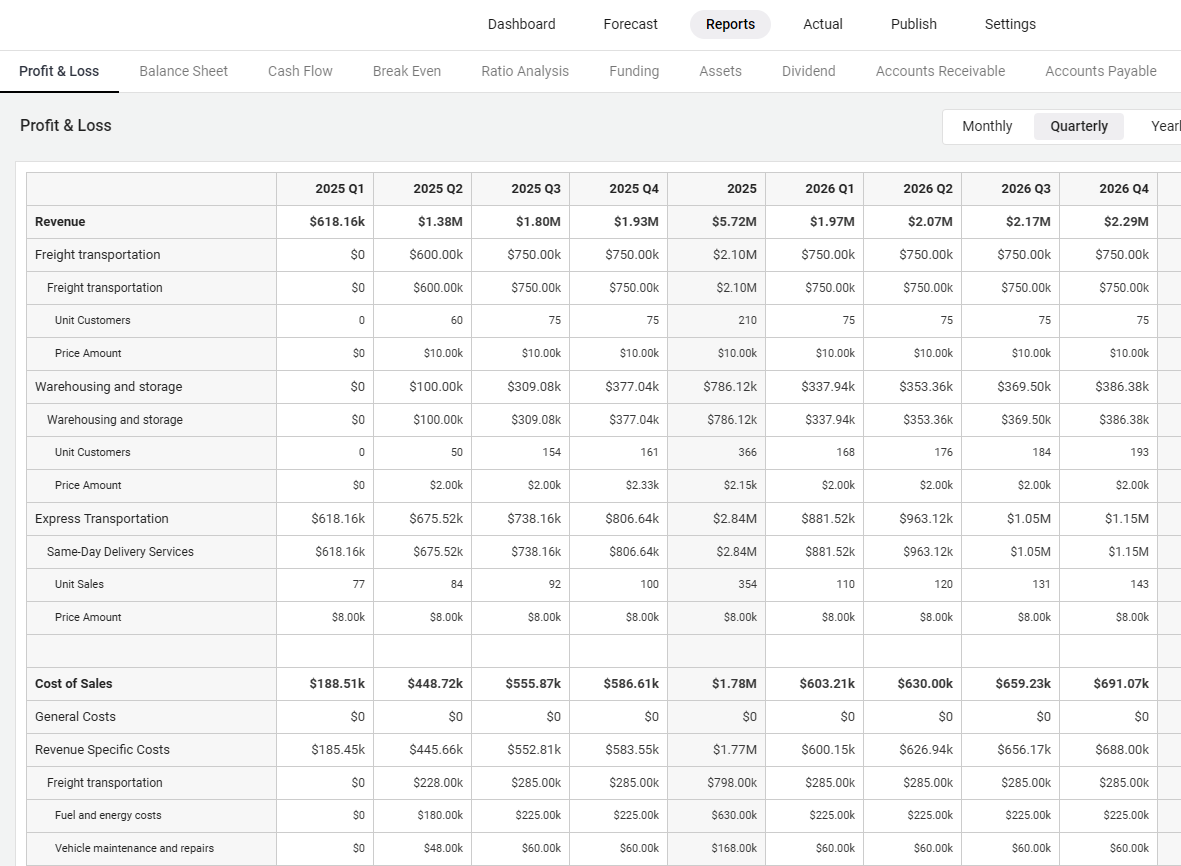1181x866 pixels.
Task: Open the Break Even report tab
Action: [x=407, y=71]
